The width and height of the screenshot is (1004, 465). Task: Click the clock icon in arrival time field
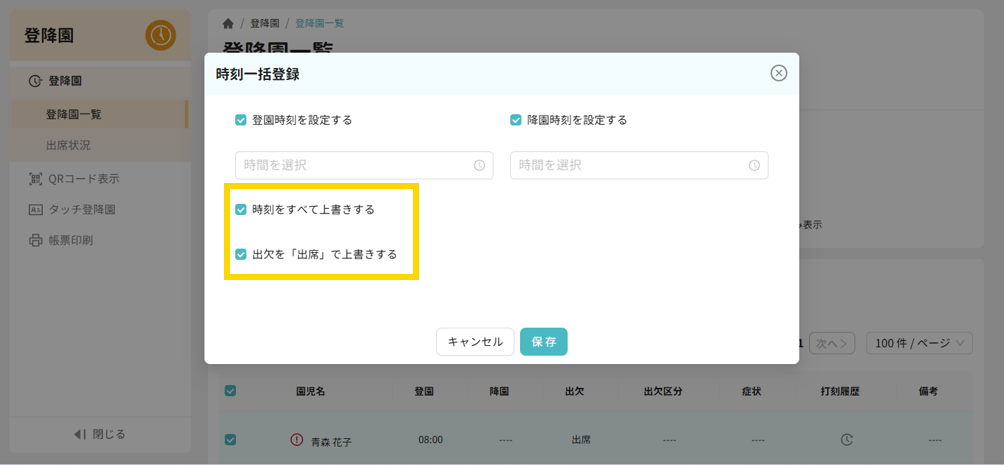pyautogui.click(x=479, y=166)
